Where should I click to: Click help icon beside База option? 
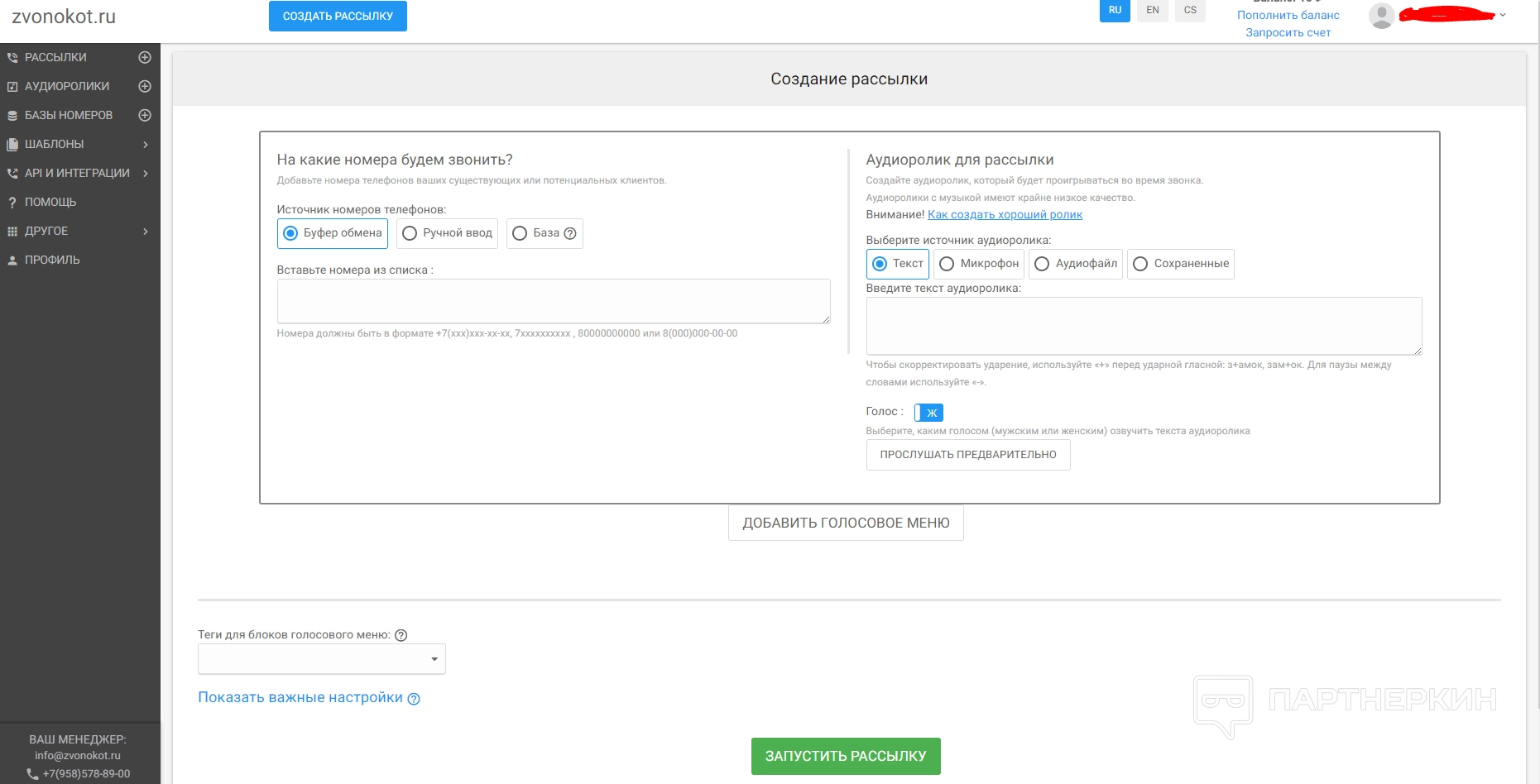[570, 234]
